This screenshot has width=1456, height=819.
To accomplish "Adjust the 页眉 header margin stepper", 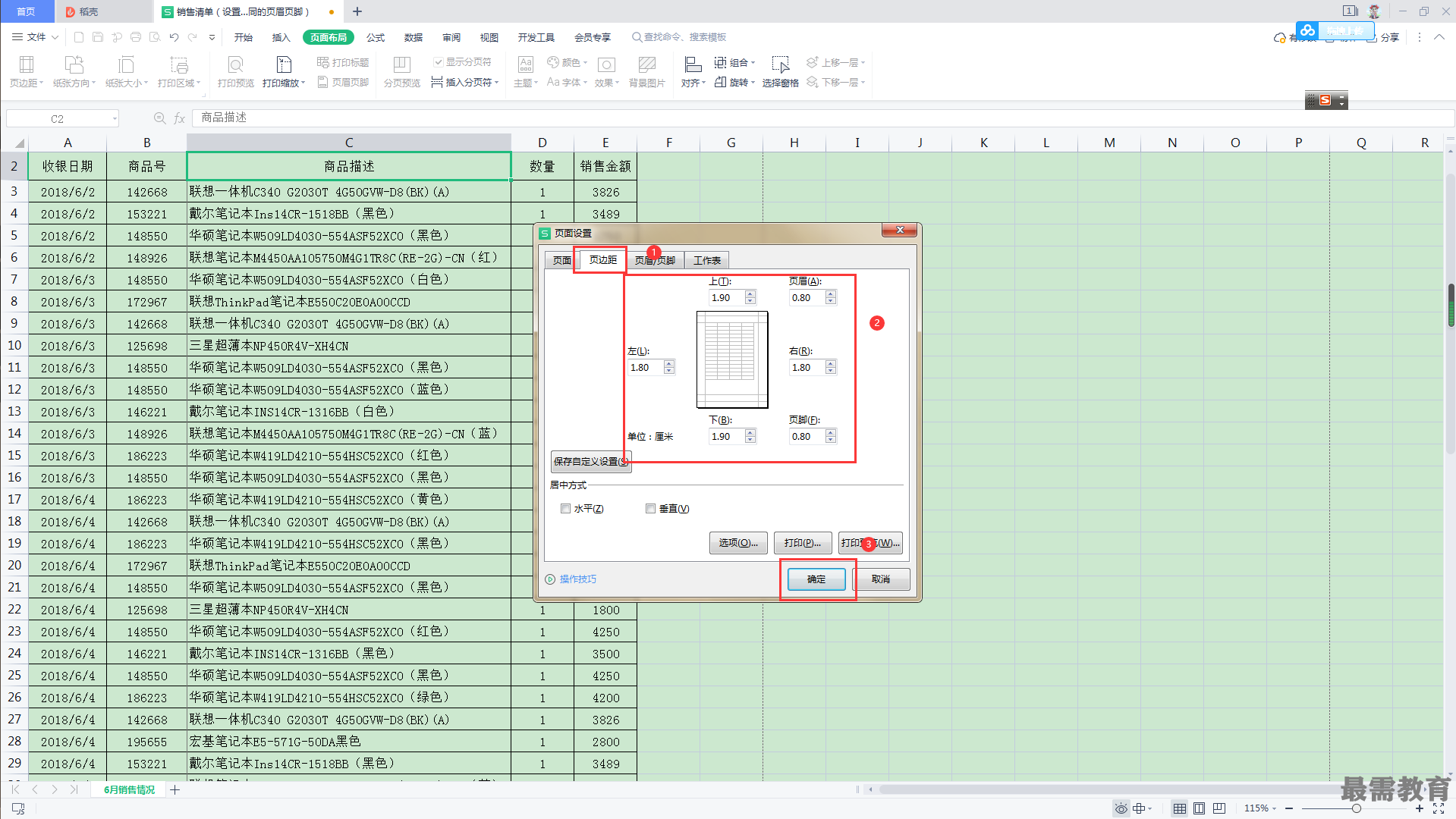I will (831, 298).
